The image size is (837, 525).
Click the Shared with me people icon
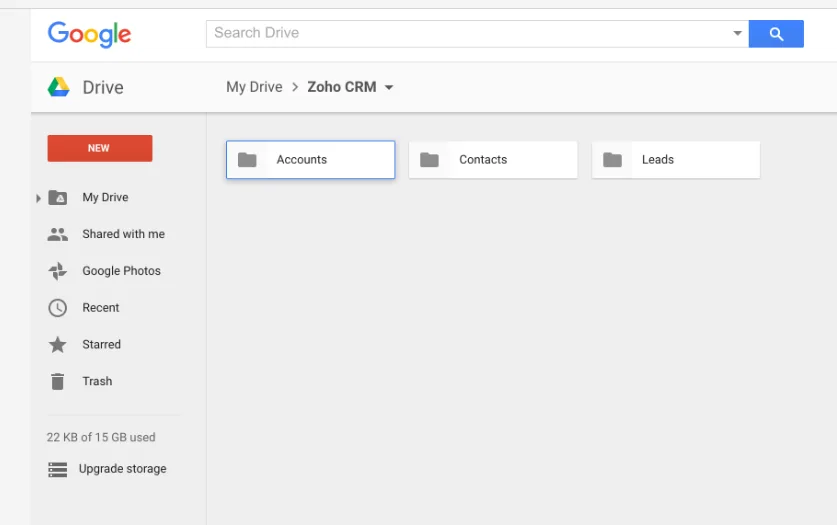(x=58, y=234)
